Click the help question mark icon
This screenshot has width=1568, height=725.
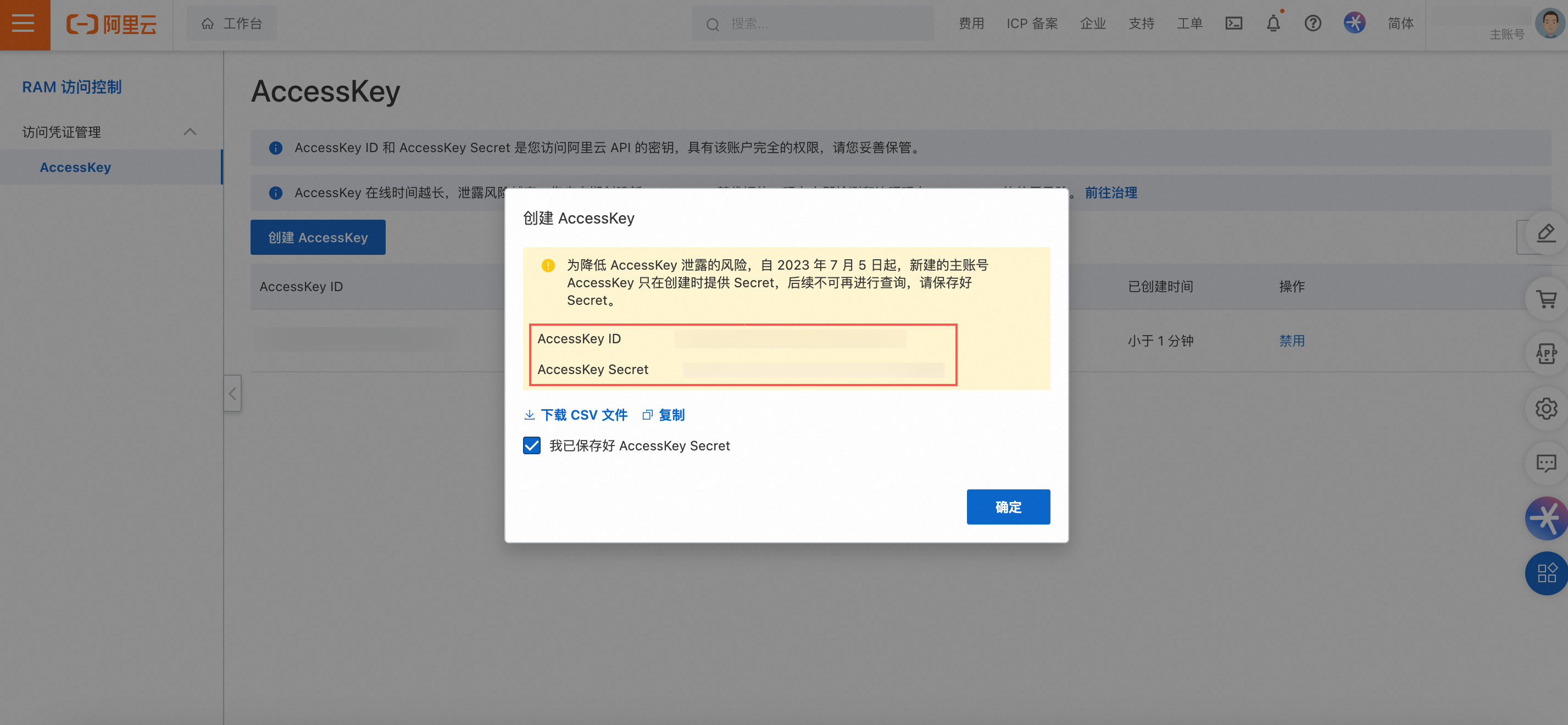click(x=1313, y=24)
